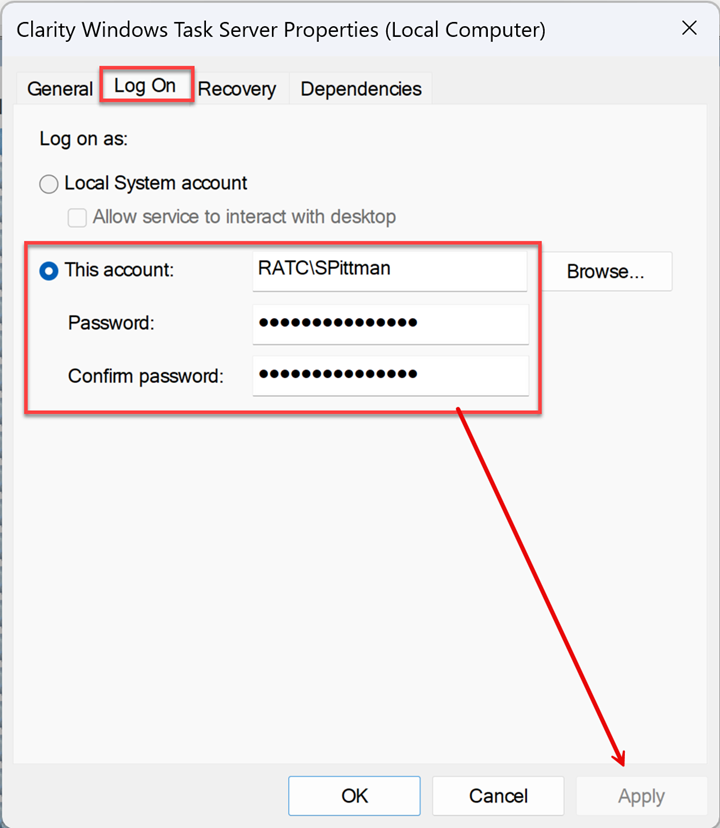Focus the Password input field
This screenshot has width=720, height=828.
click(x=389, y=323)
